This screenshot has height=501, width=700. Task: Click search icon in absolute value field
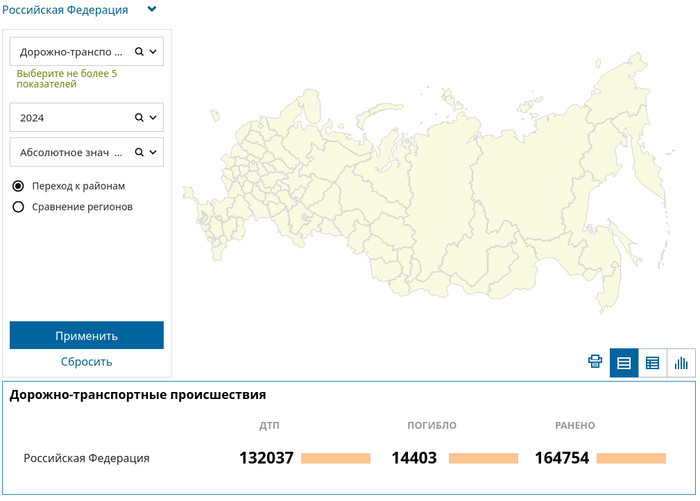140,153
